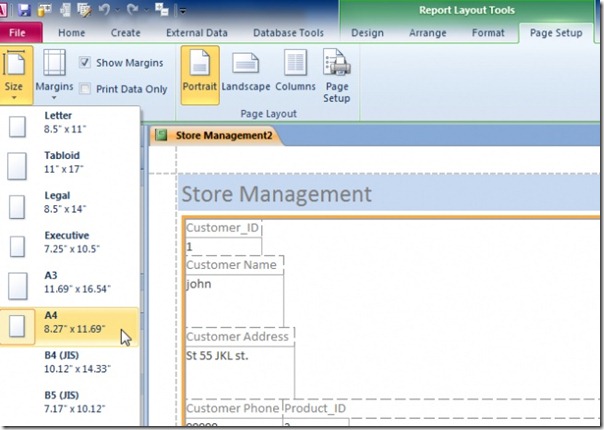Expand the Margins dropdown

click(x=53, y=73)
